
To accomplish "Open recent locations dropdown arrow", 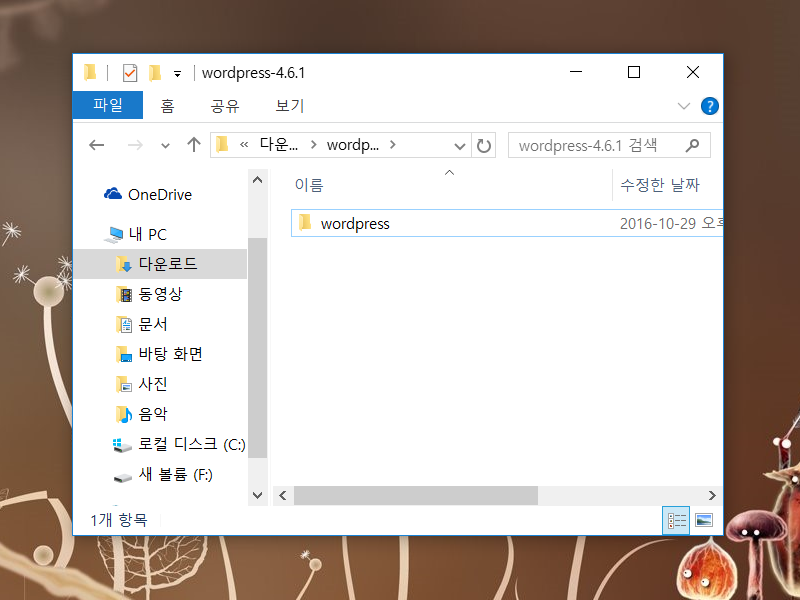I will tap(165, 146).
